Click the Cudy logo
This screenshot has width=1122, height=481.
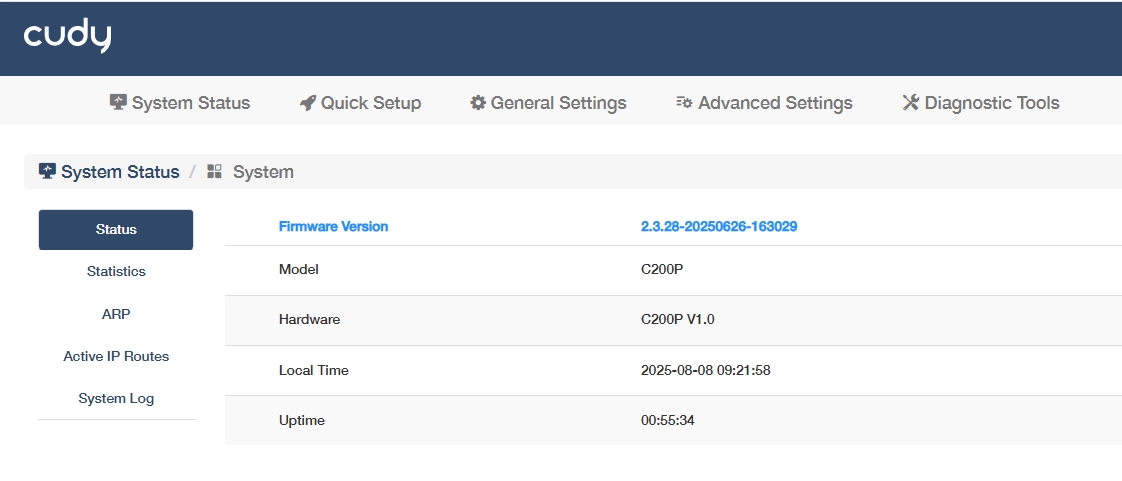coord(67,36)
